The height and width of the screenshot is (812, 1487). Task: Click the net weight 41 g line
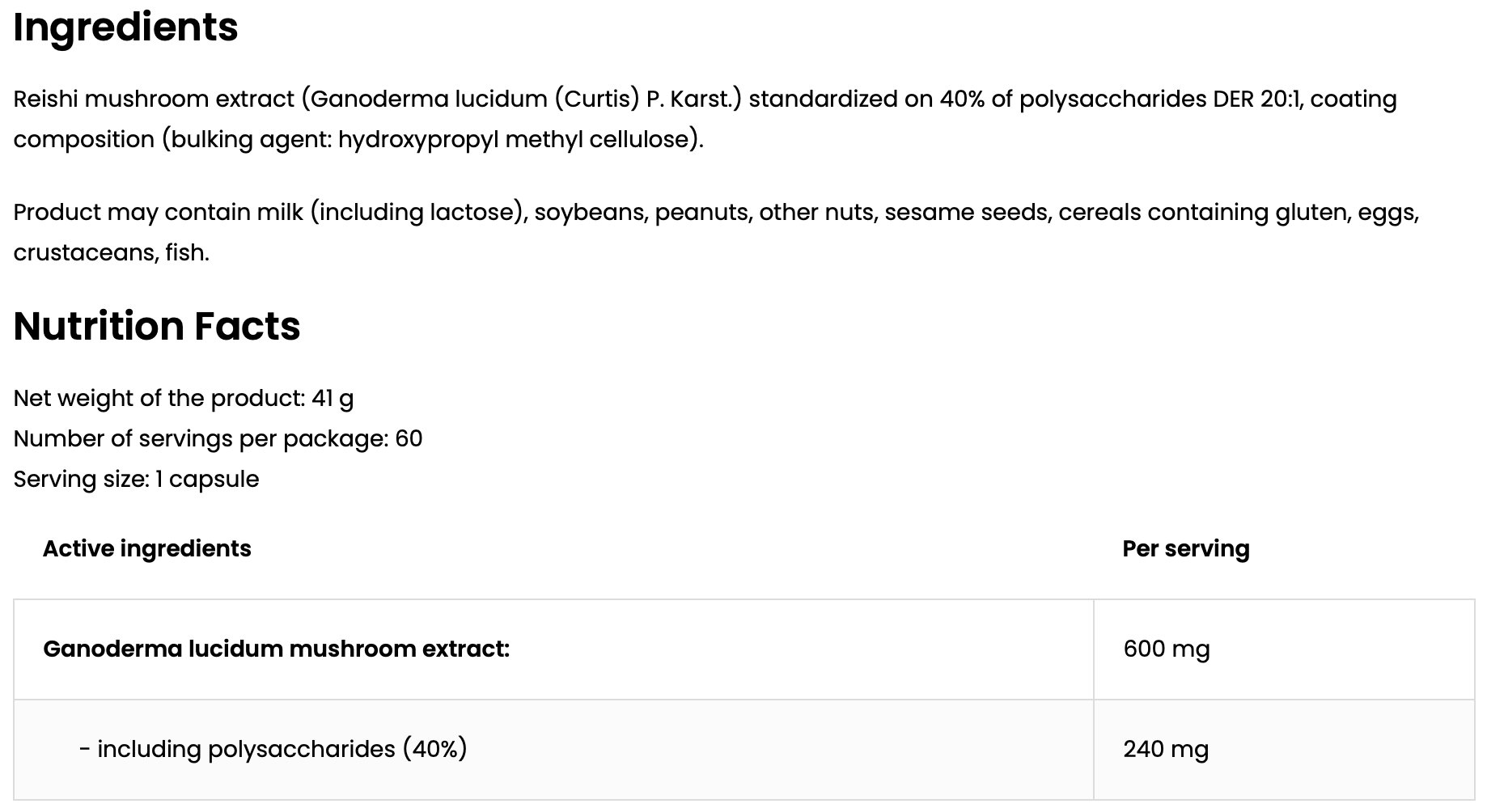(x=184, y=399)
